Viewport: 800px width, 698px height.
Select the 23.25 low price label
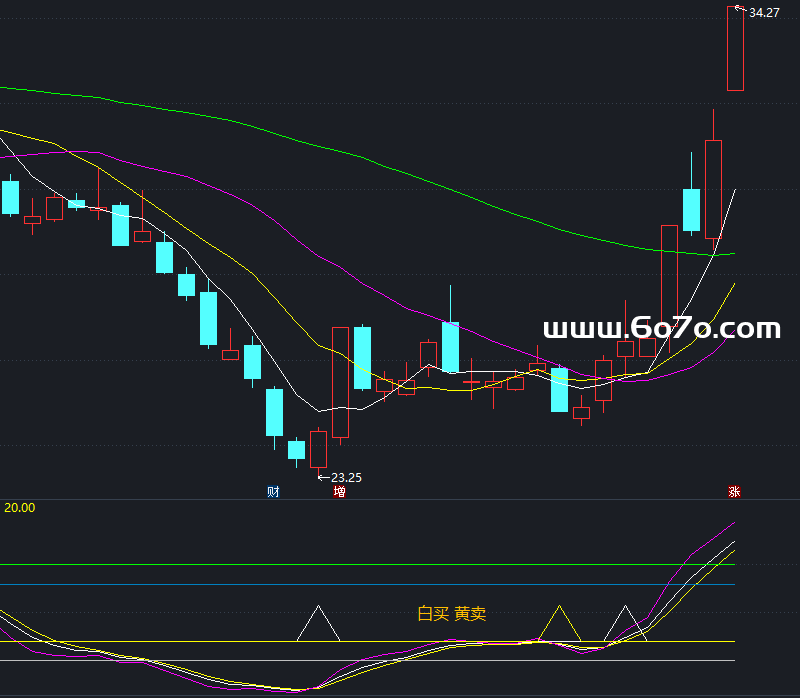coord(346,478)
